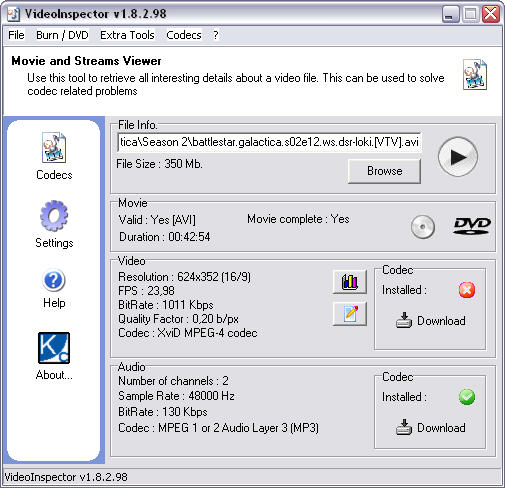Click the VideoInspector title bar app icon
Viewport: 505px width, 488px height.
click(x=13, y=14)
